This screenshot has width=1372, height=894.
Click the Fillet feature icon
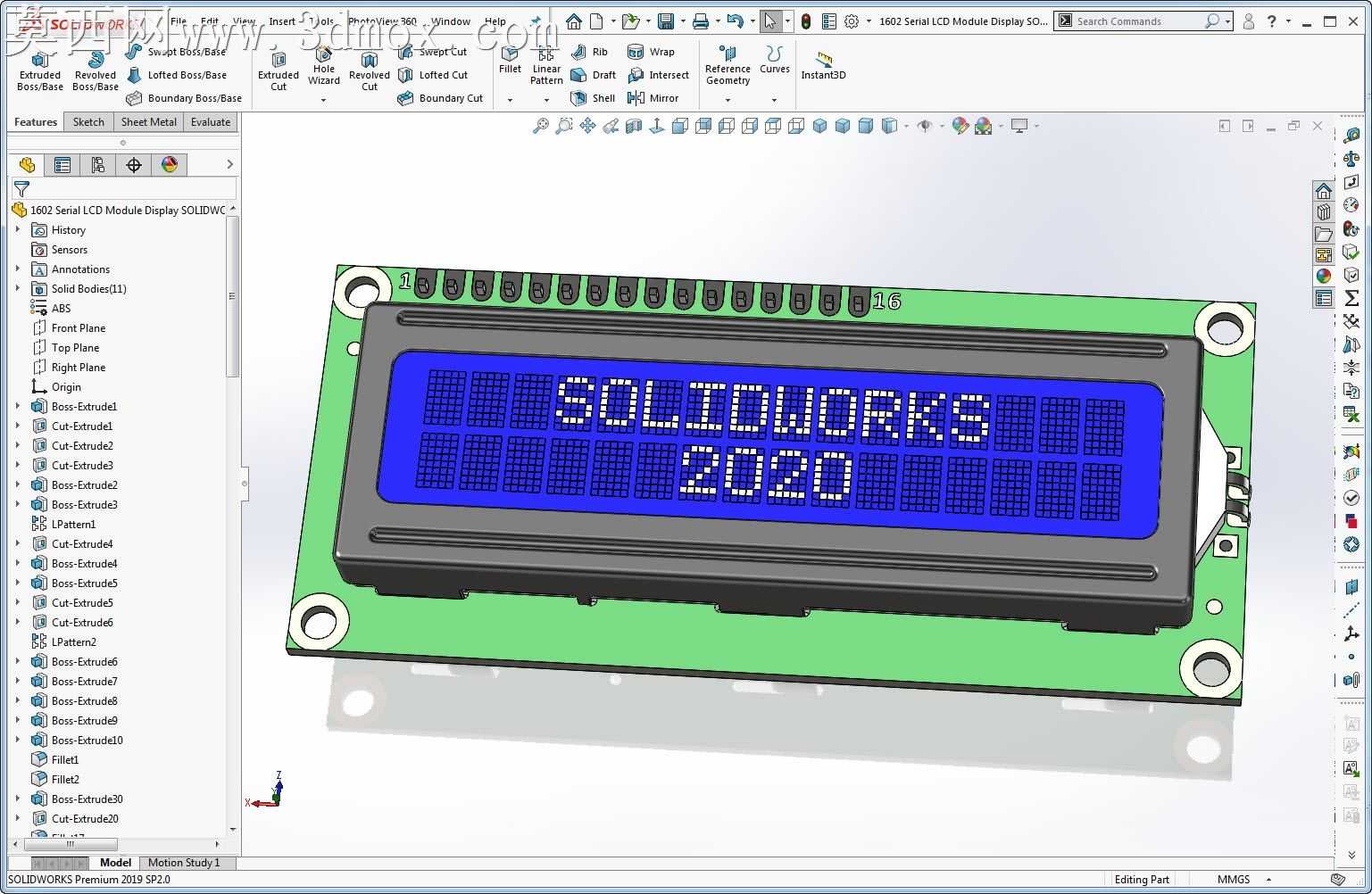pos(510,61)
